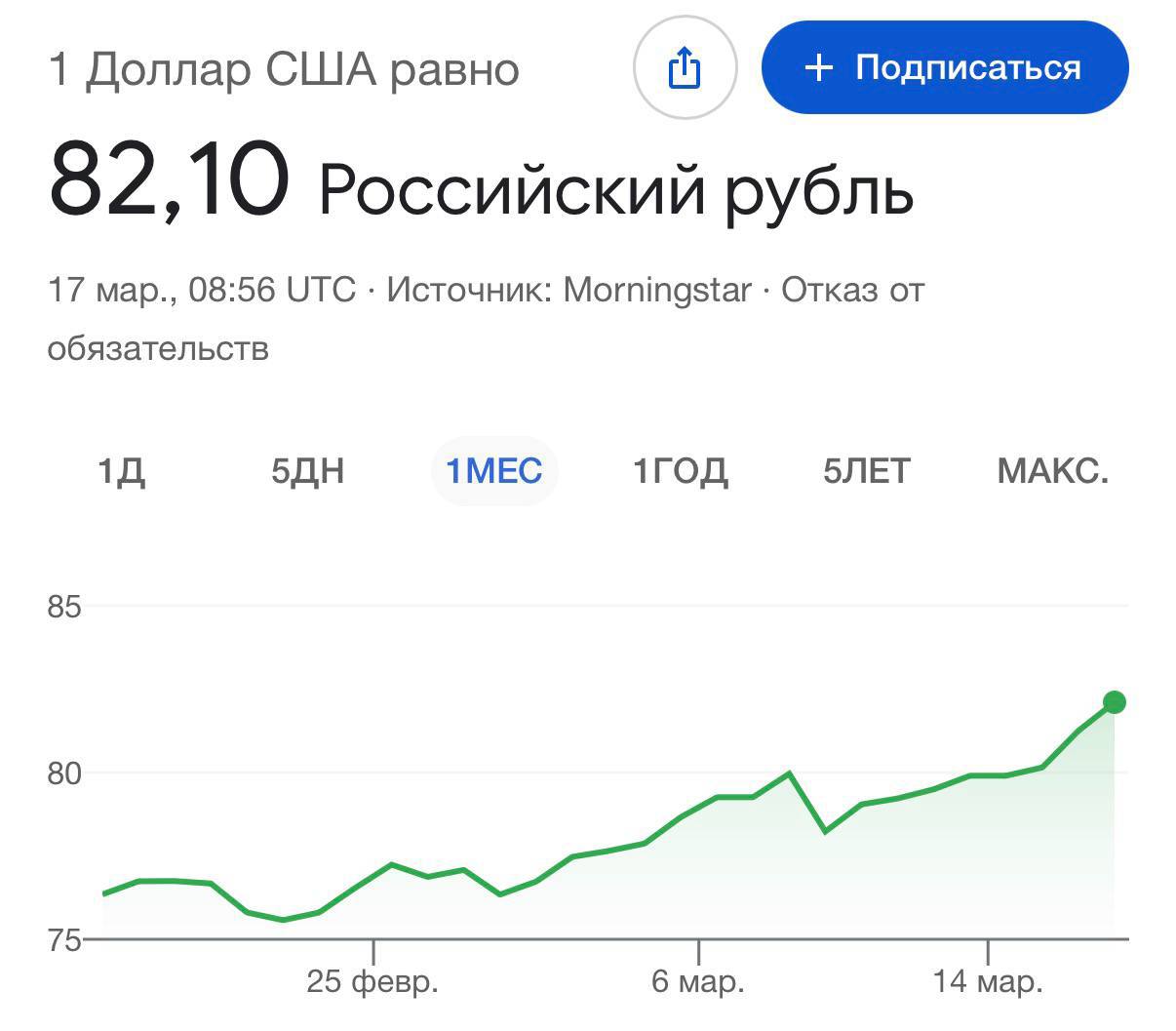The height and width of the screenshot is (1031, 1176).
Task: Click the Российский рубль currency name
Action: click(615, 189)
